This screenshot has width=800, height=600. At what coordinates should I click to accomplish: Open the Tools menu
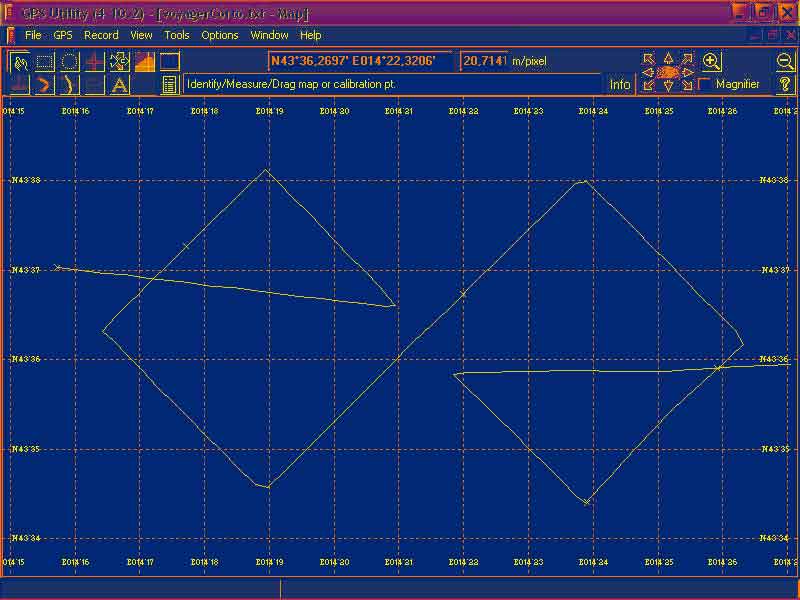tap(177, 35)
